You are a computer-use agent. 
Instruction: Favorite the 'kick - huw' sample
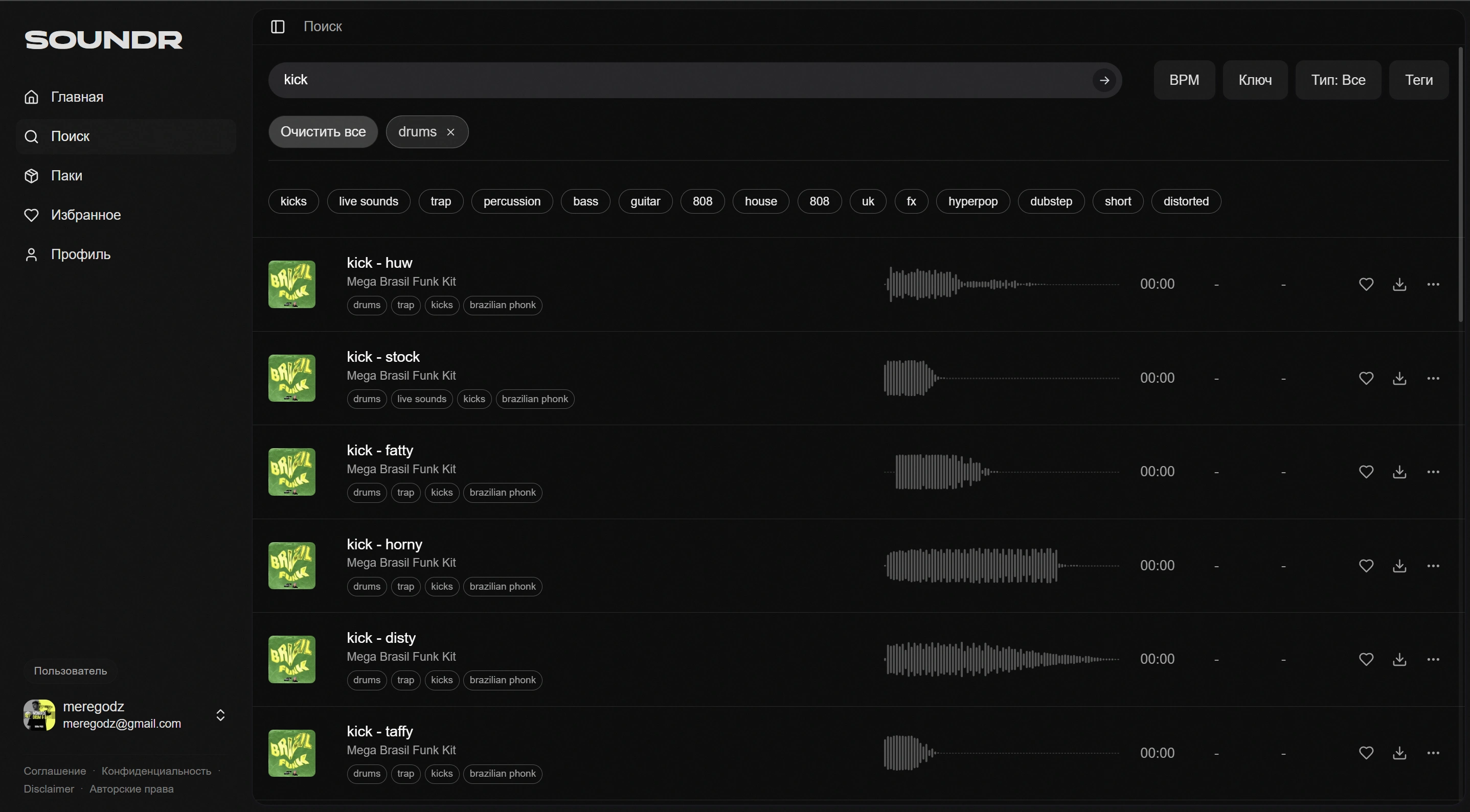[1366, 284]
